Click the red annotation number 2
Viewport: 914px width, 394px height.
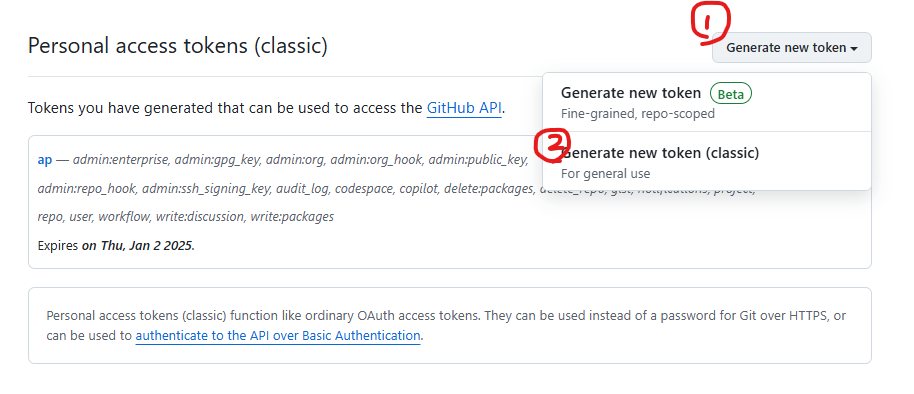point(553,145)
